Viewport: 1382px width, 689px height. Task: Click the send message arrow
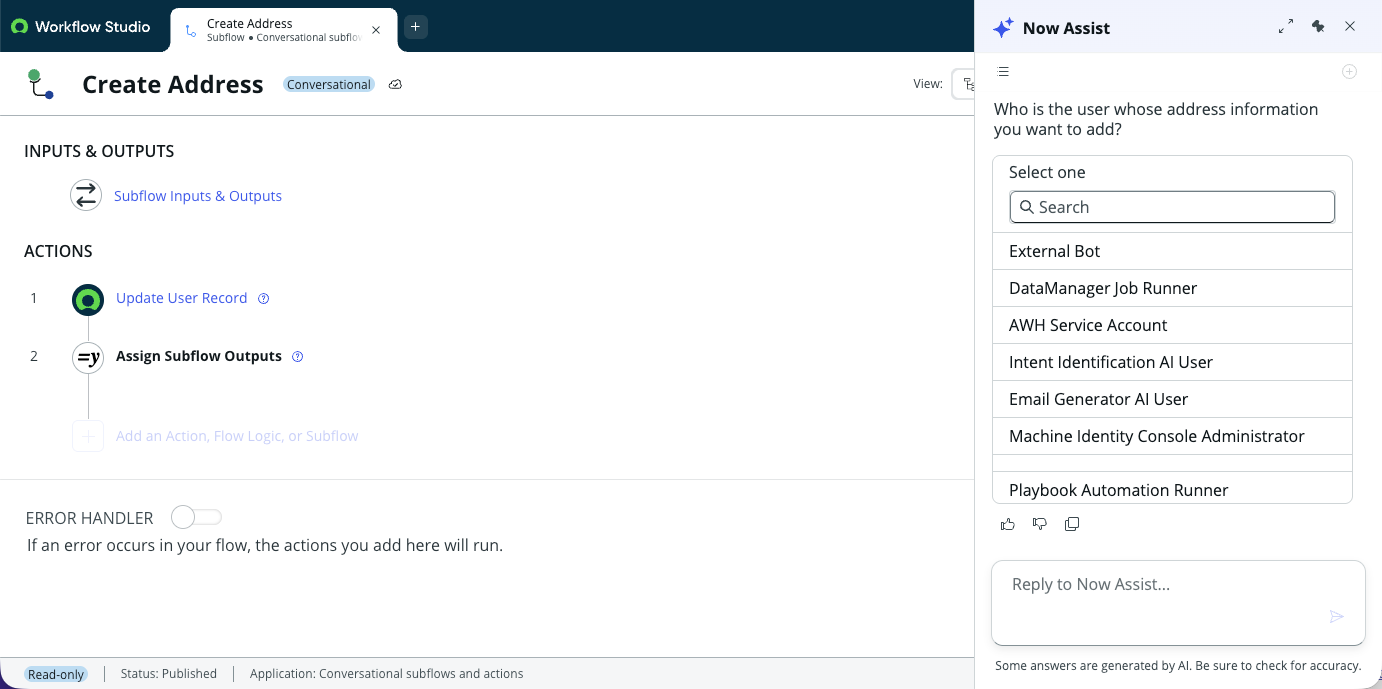pyautogui.click(x=1336, y=616)
